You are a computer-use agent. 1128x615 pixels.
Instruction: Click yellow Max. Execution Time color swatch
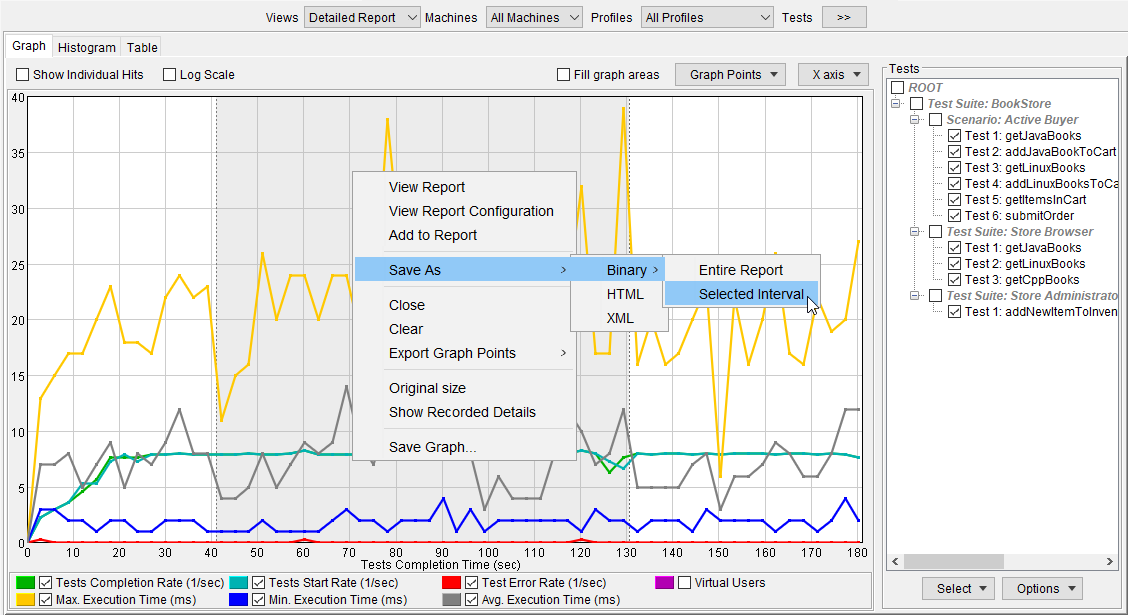point(25,599)
